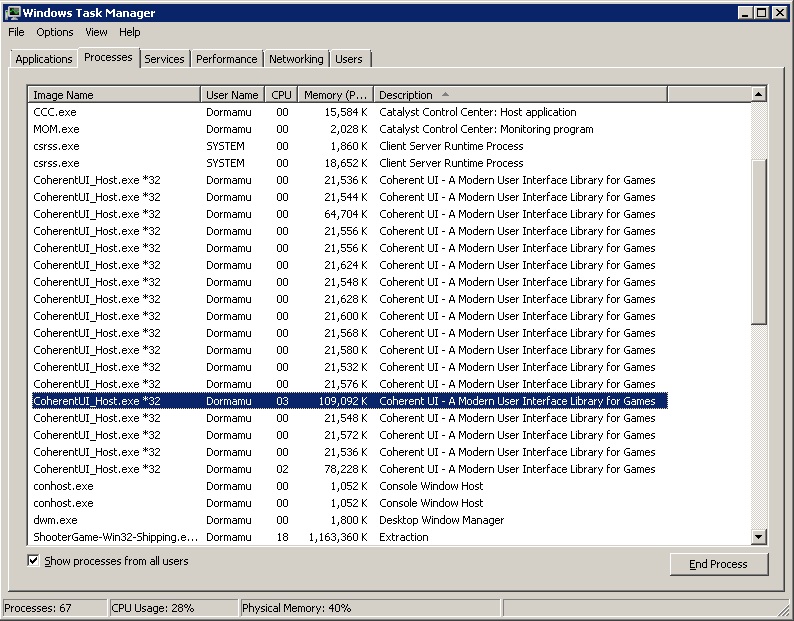
Task: Sort by the CPU column header
Action: click(281, 95)
